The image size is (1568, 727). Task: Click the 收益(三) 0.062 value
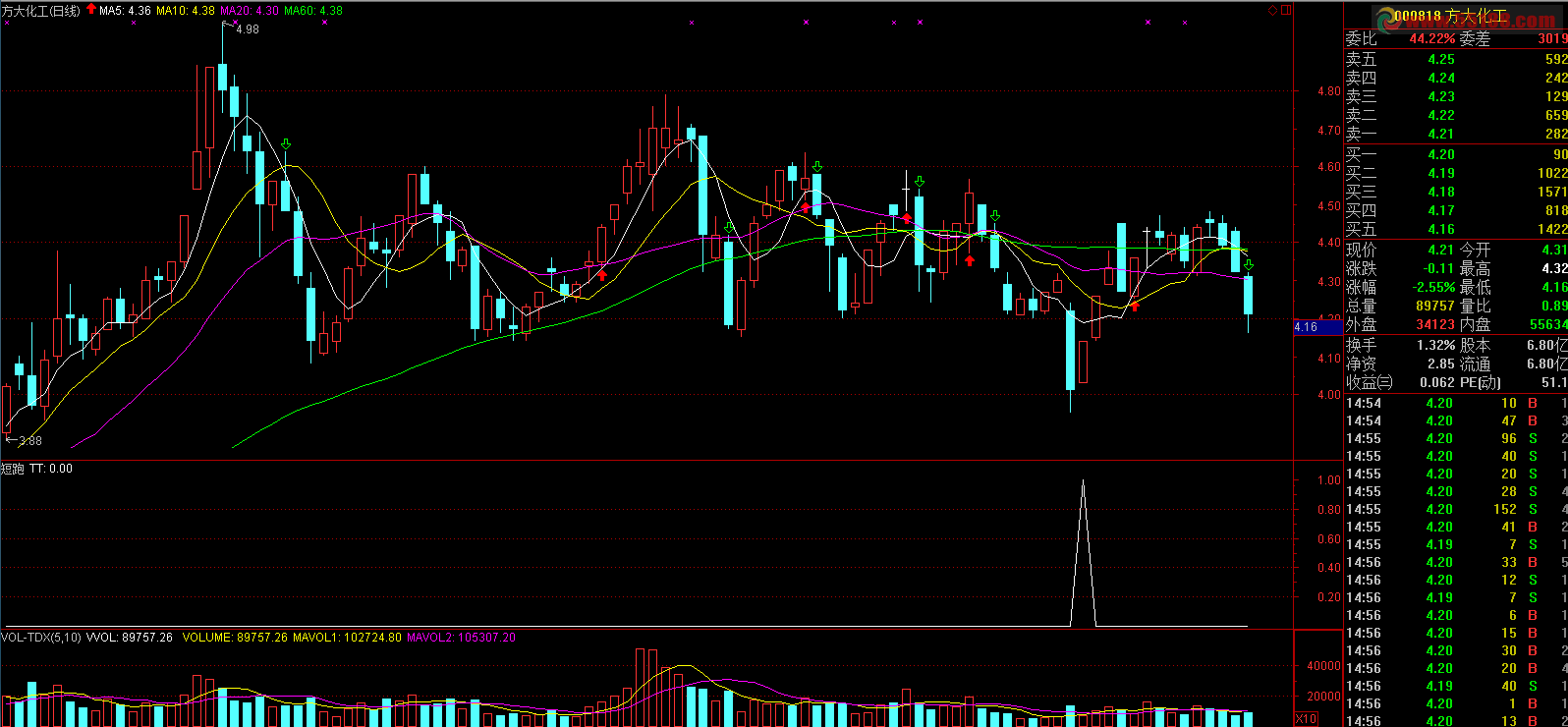(x=1437, y=382)
